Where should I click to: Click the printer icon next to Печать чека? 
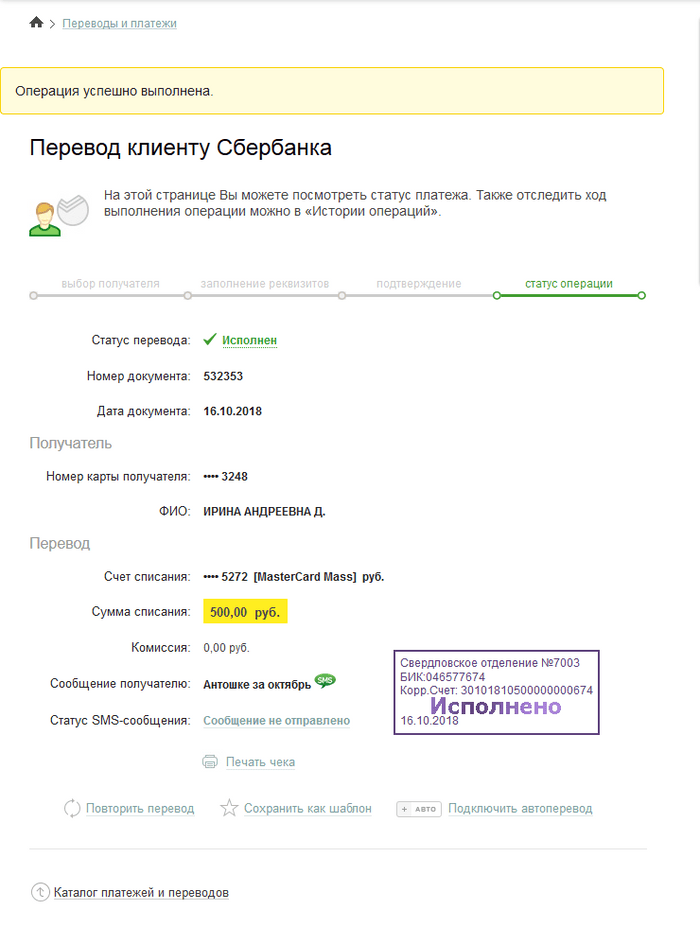coord(210,761)
